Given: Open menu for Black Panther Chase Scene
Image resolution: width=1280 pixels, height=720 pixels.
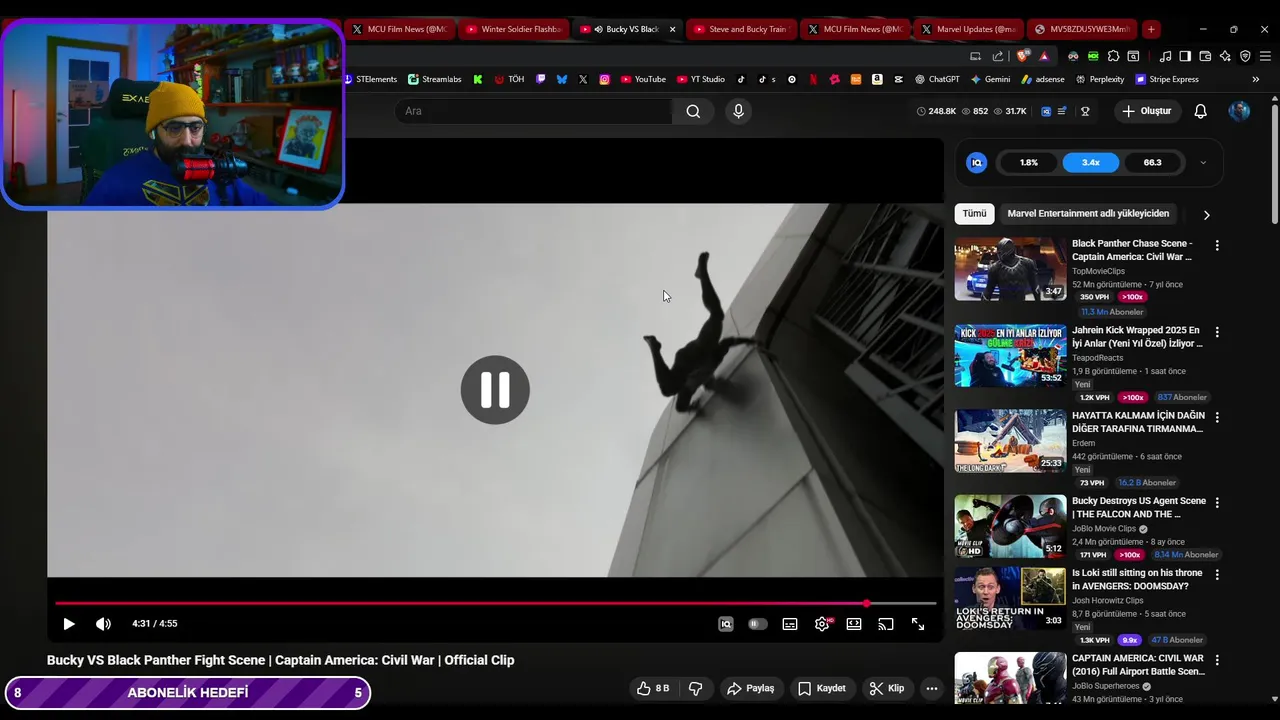Looking at the screenshot, I should click(x=1217, y=245).
